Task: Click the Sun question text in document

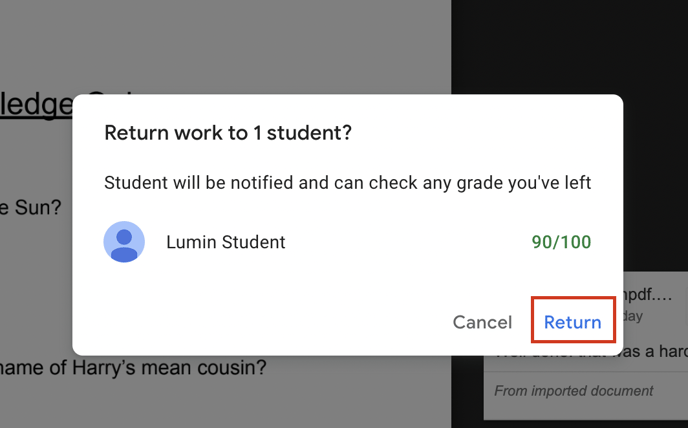Action: point(31,207)
